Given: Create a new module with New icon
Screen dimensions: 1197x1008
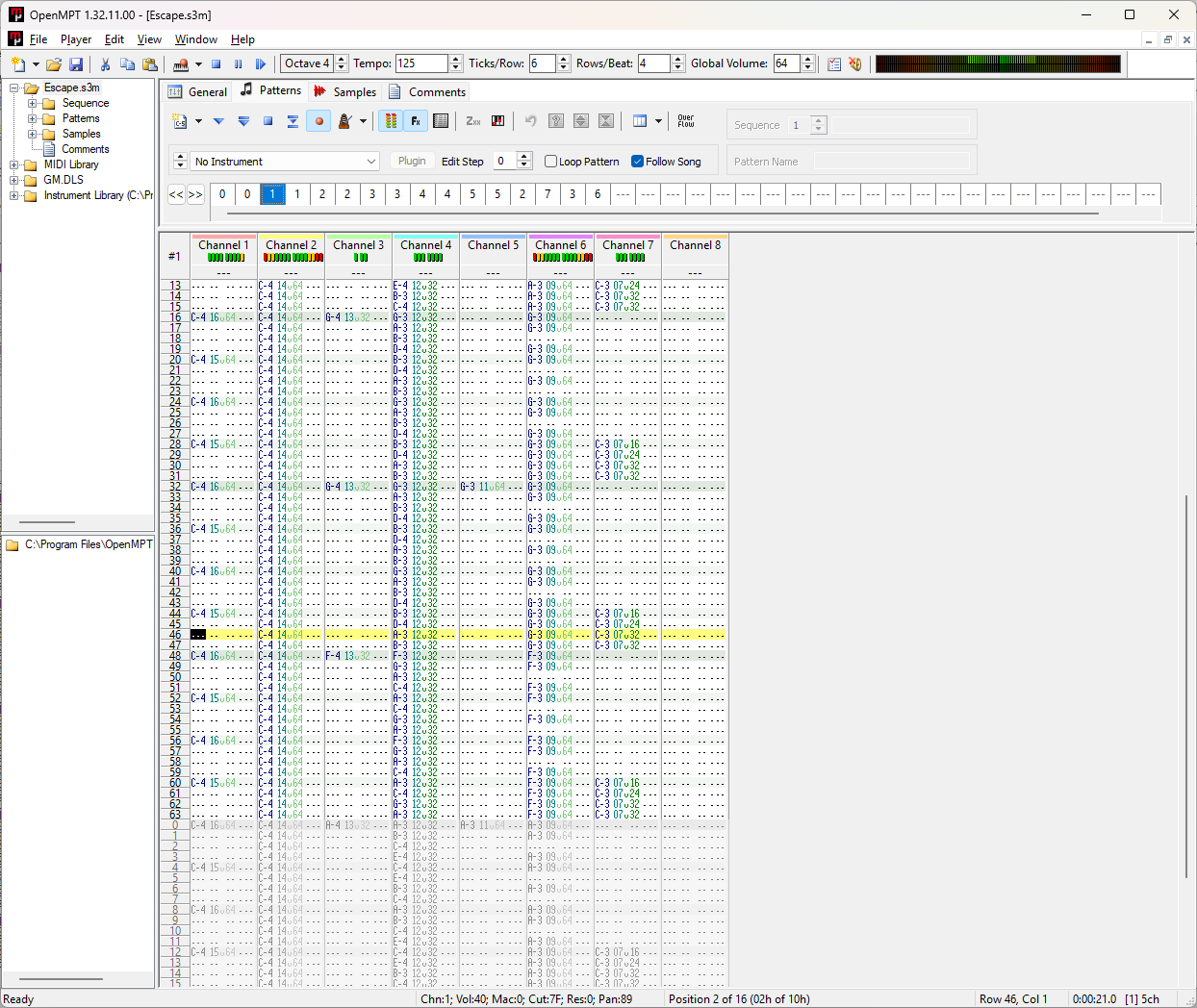Looking at the screenshot, I should 18,64.
